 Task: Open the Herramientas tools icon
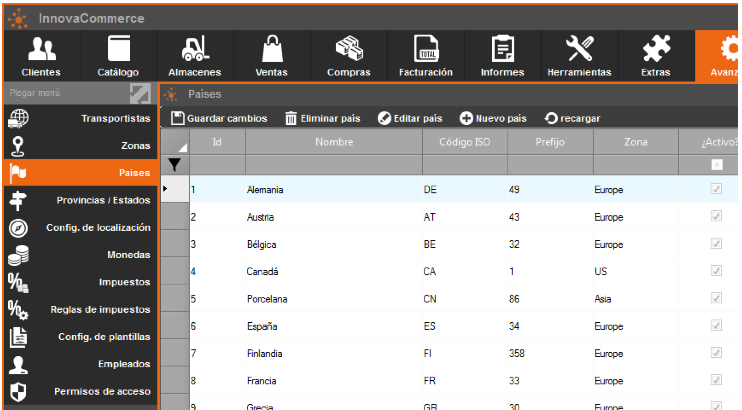(579, 49)
